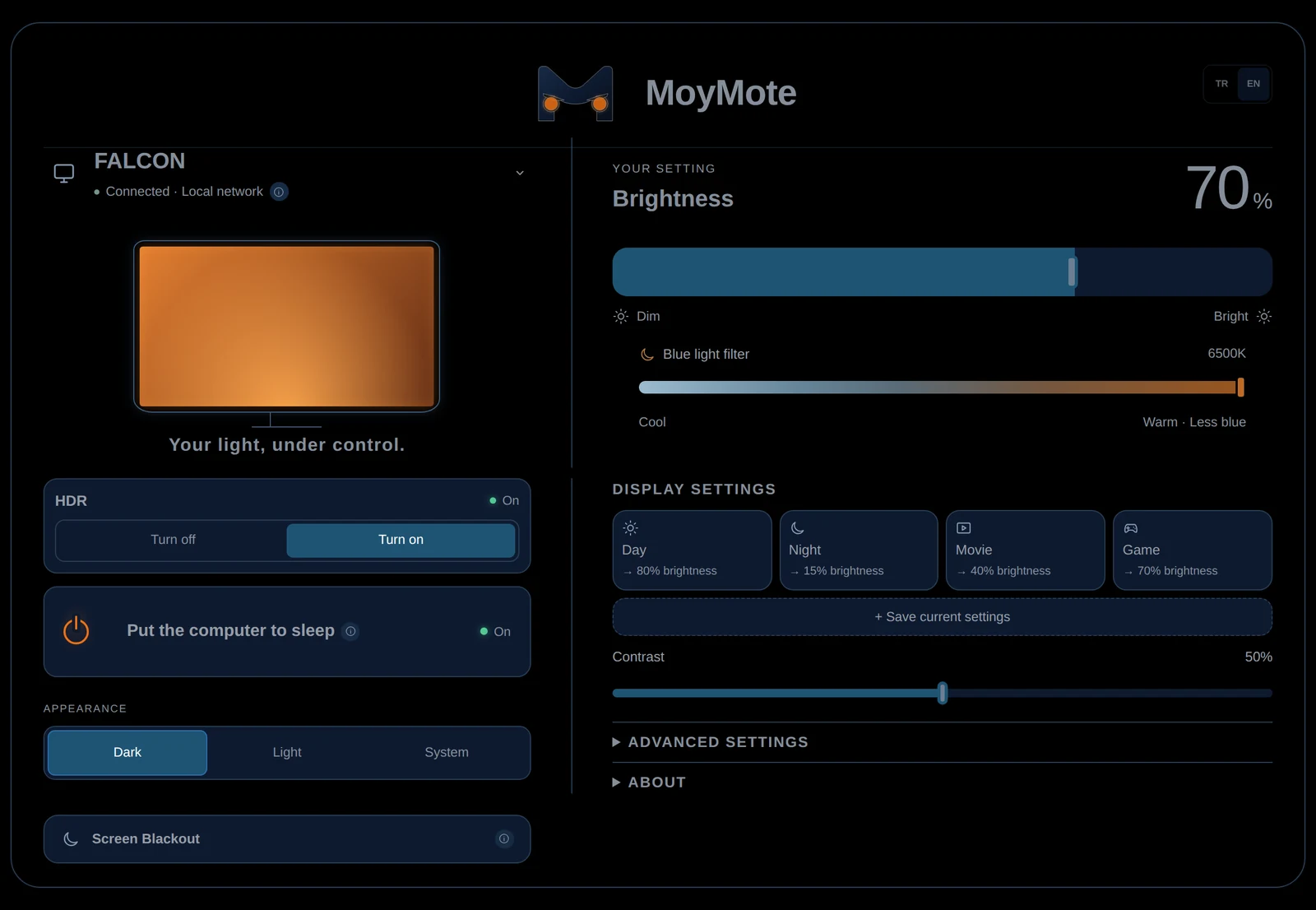This screenshot has height=910, width=1316.
Task: Toggle the sleep On status indicator
Action: 495,631
